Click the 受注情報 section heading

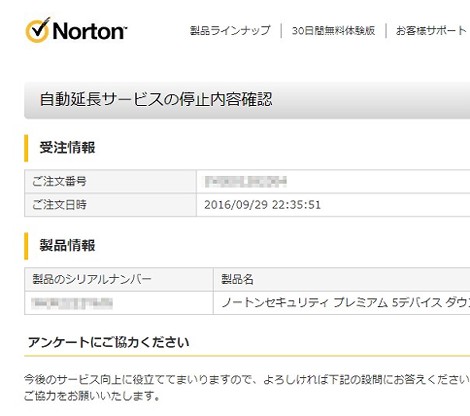pyautogui.click(x=67, y=147)
